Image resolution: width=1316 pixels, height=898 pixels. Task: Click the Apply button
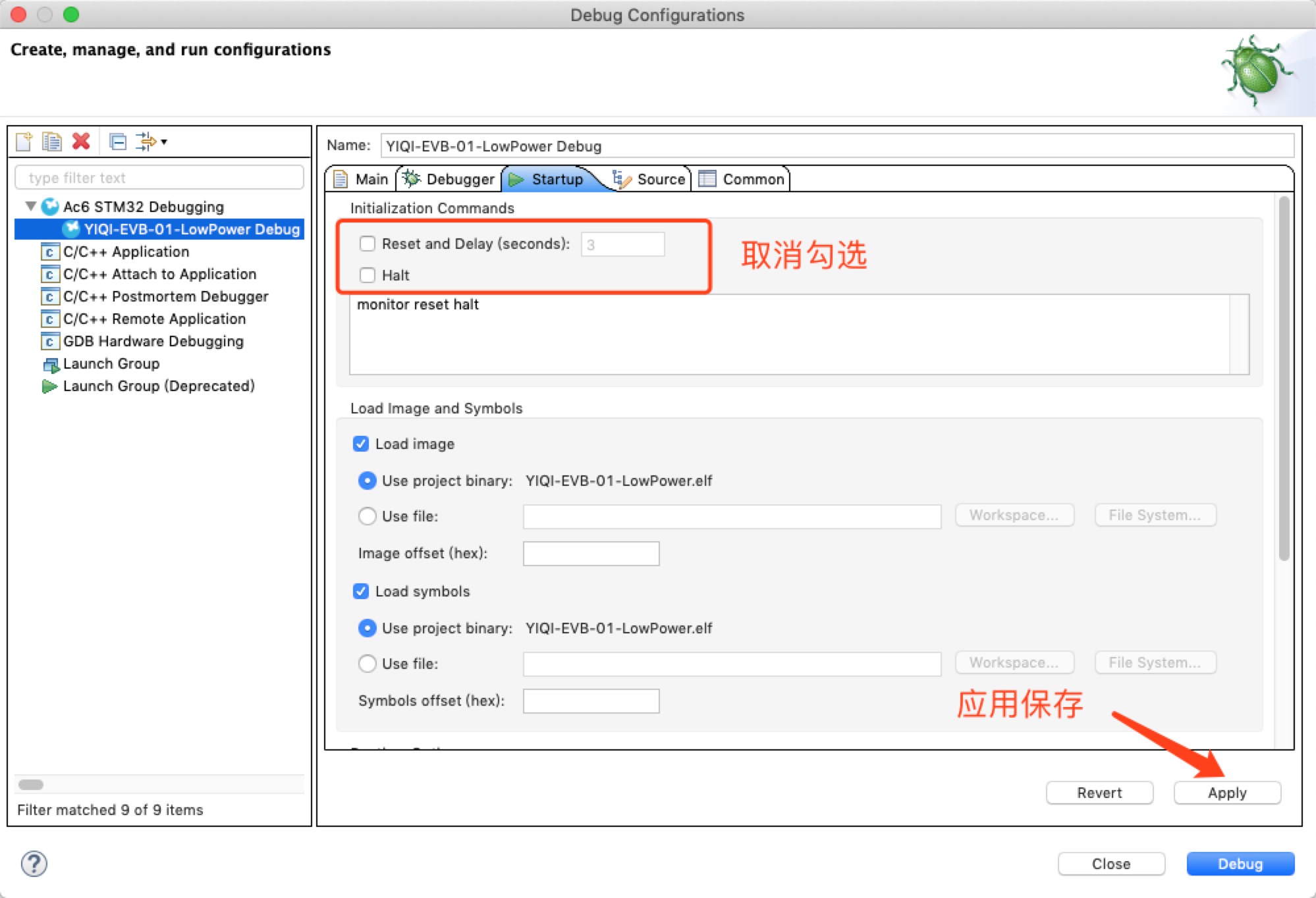coord(1226,793)
